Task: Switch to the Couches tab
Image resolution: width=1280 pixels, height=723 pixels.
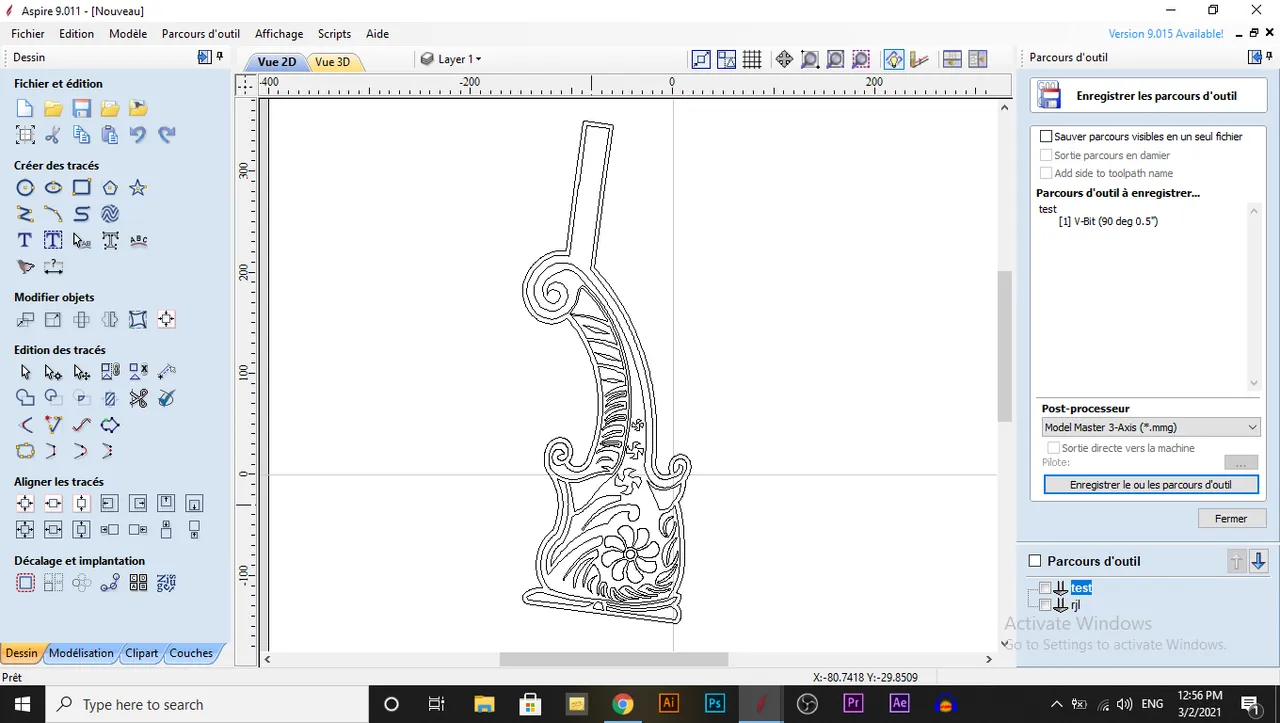Action: pos(191,653)
